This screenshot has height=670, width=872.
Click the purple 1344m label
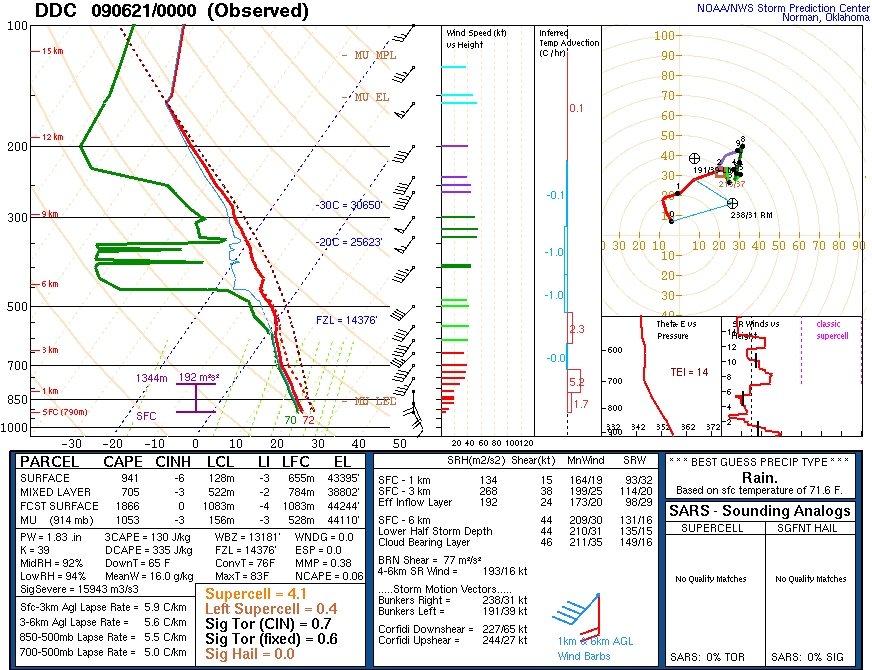[x=151, y=378]
